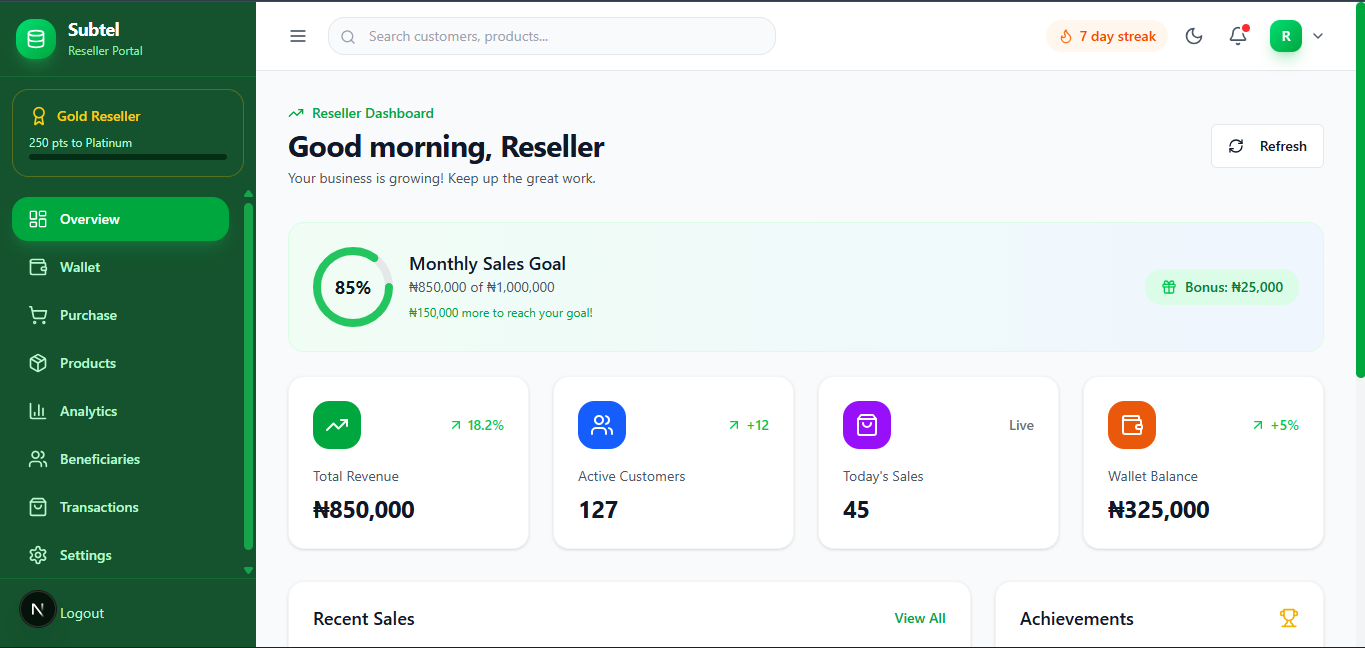Click the Subtel logo icon

pos(36,39)
